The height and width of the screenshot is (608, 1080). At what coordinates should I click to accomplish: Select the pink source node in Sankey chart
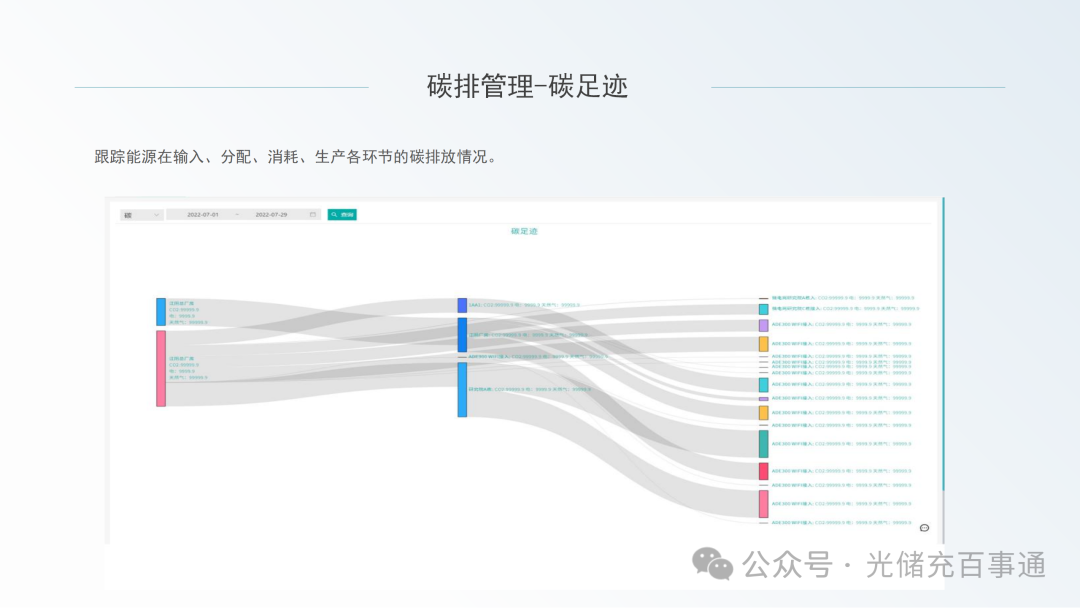click(160, 368)
